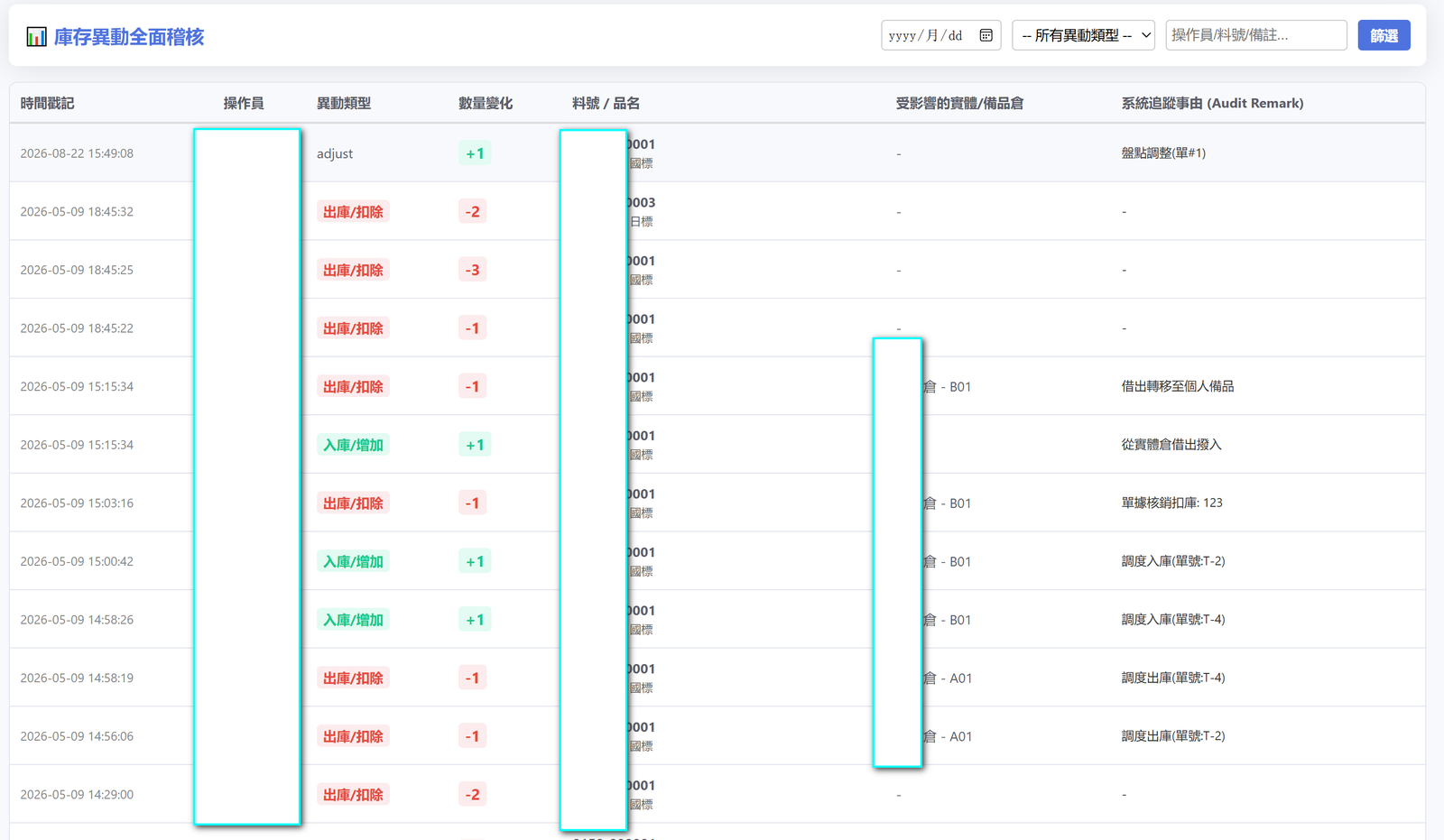This screenshot has width=1444, height=840.
Task: Click the 調度入庫(單號:T-4) remark
Action: pos(1173,620)
